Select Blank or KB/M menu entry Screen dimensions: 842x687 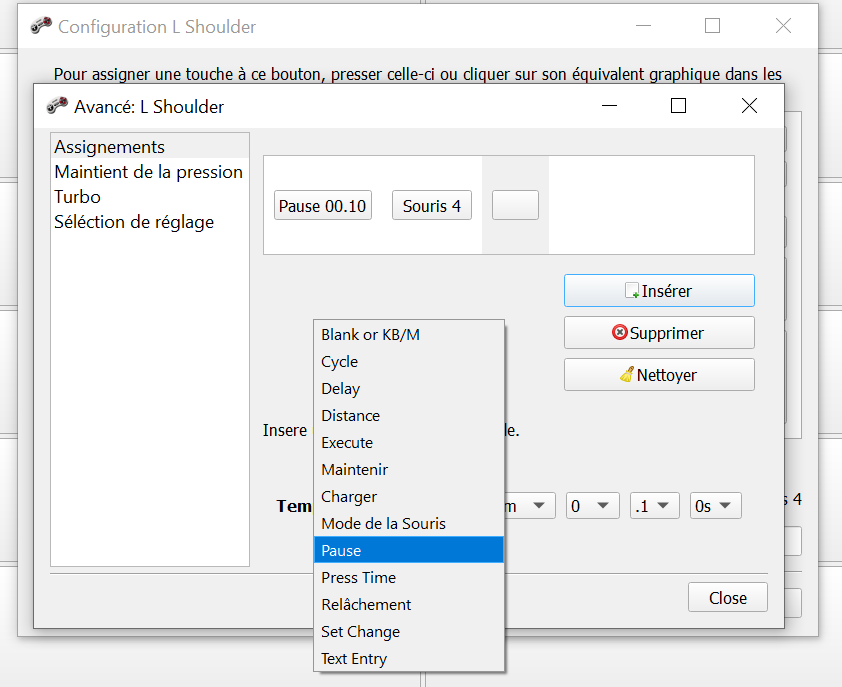(370, 335)
